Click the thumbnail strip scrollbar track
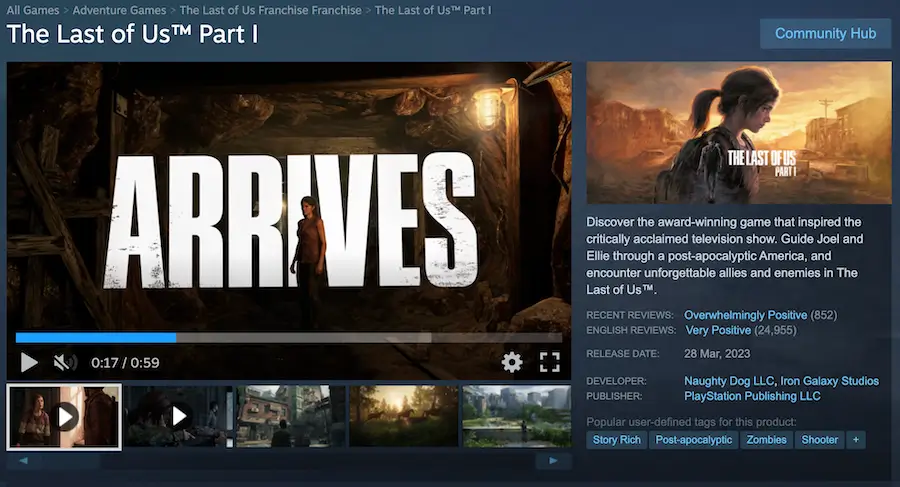900x487 pixels. click(288, 461)
